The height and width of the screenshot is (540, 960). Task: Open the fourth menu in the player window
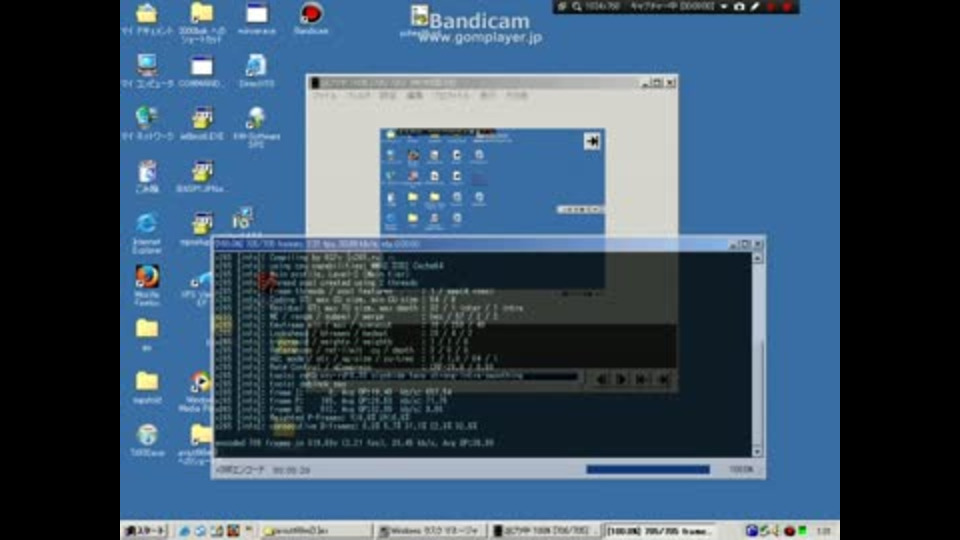click(x=415, y=96)
